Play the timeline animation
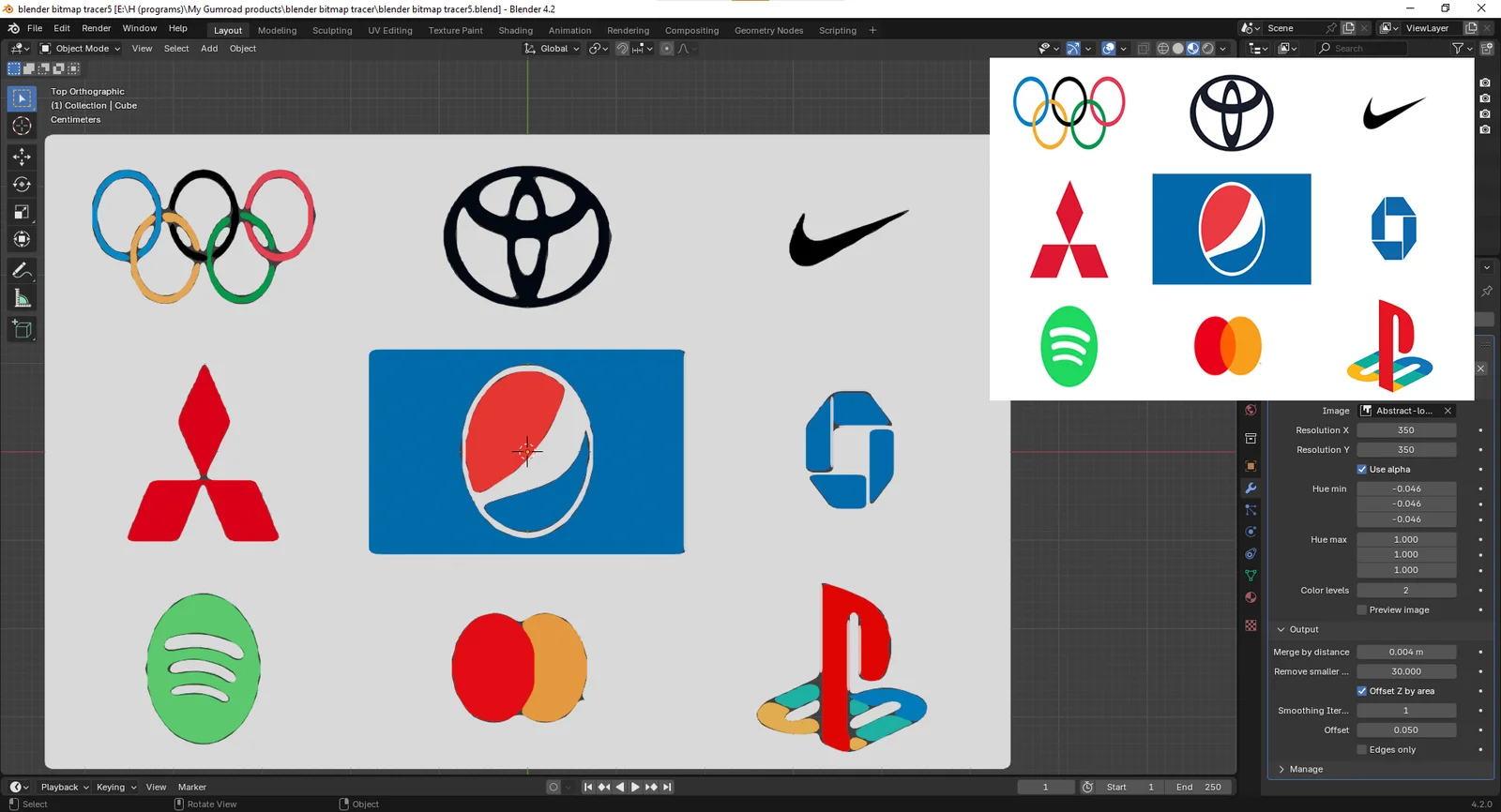Viewport: 1501px width, 812px height. pos(635,787)
